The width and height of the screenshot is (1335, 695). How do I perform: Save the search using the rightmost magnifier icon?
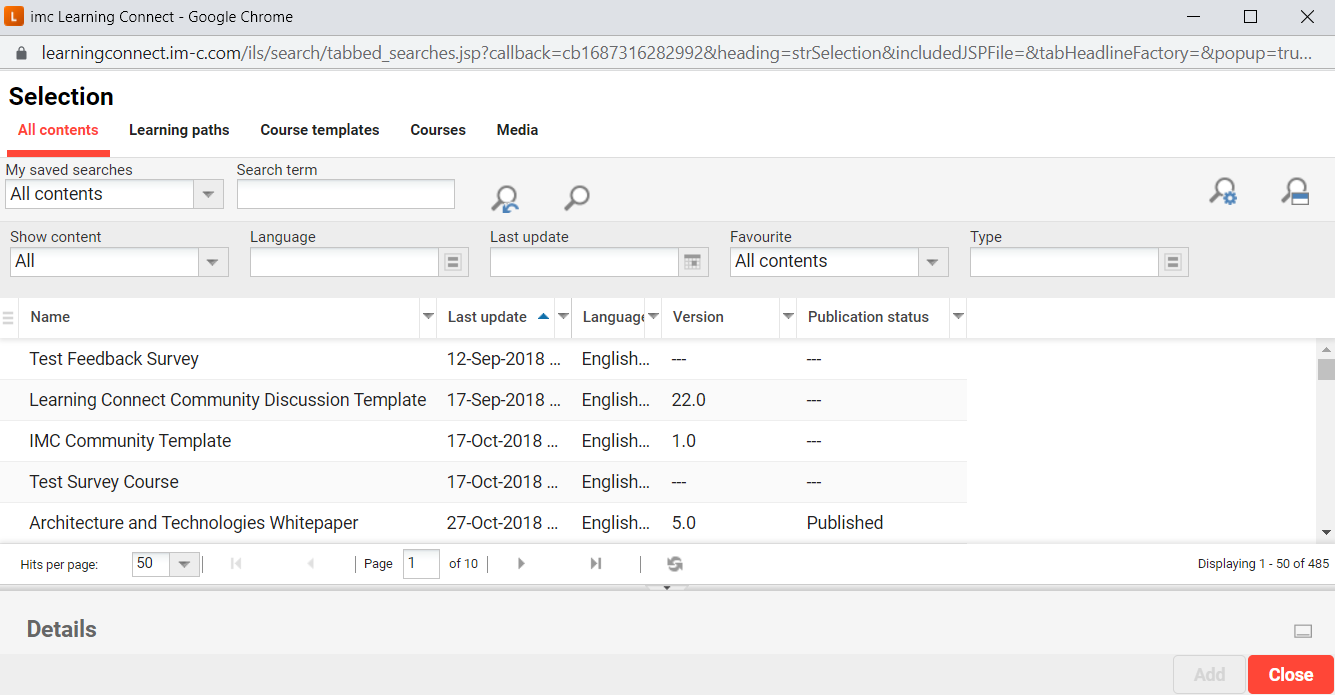pyautogui.click(x=1295, y=191)
